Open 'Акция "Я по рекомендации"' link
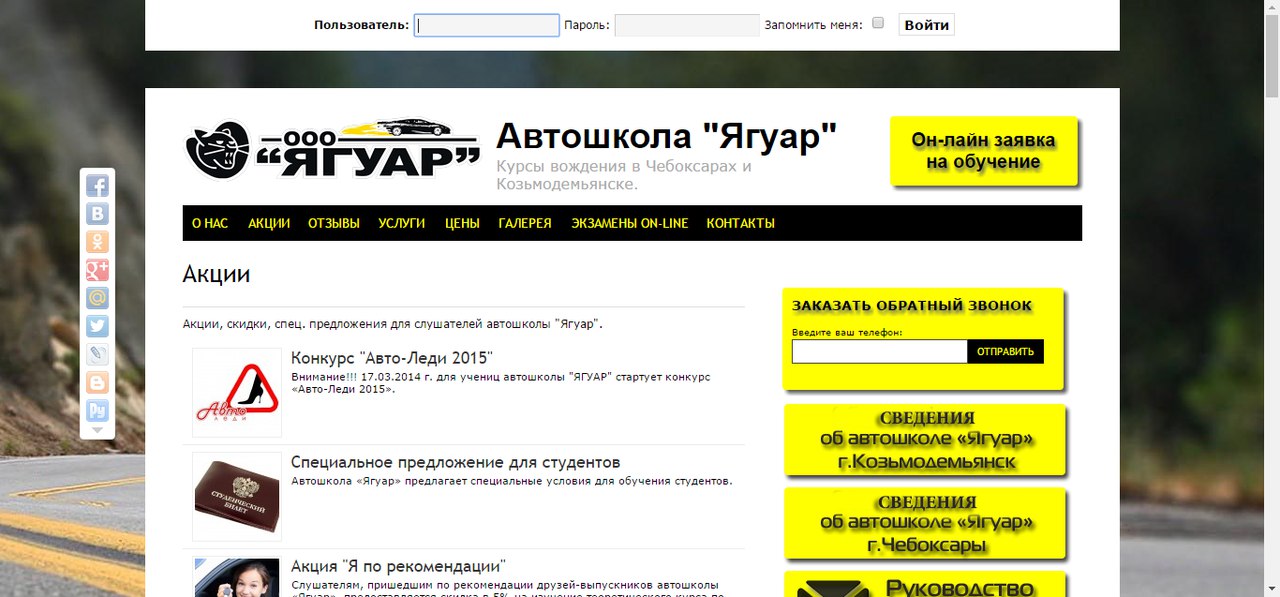The width and height of the screenshot is (1280, 597). coord(399,566)
